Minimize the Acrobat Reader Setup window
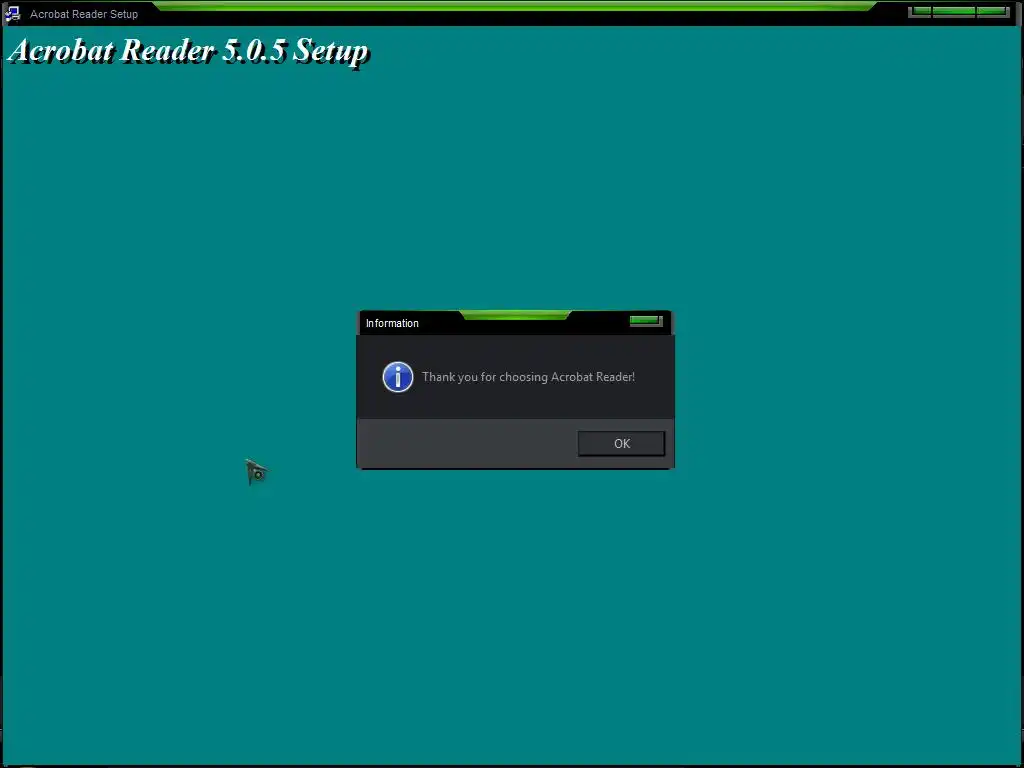The width and height of the screenshot is (1024, 768). pyautogui.click(x=920, y=12)
